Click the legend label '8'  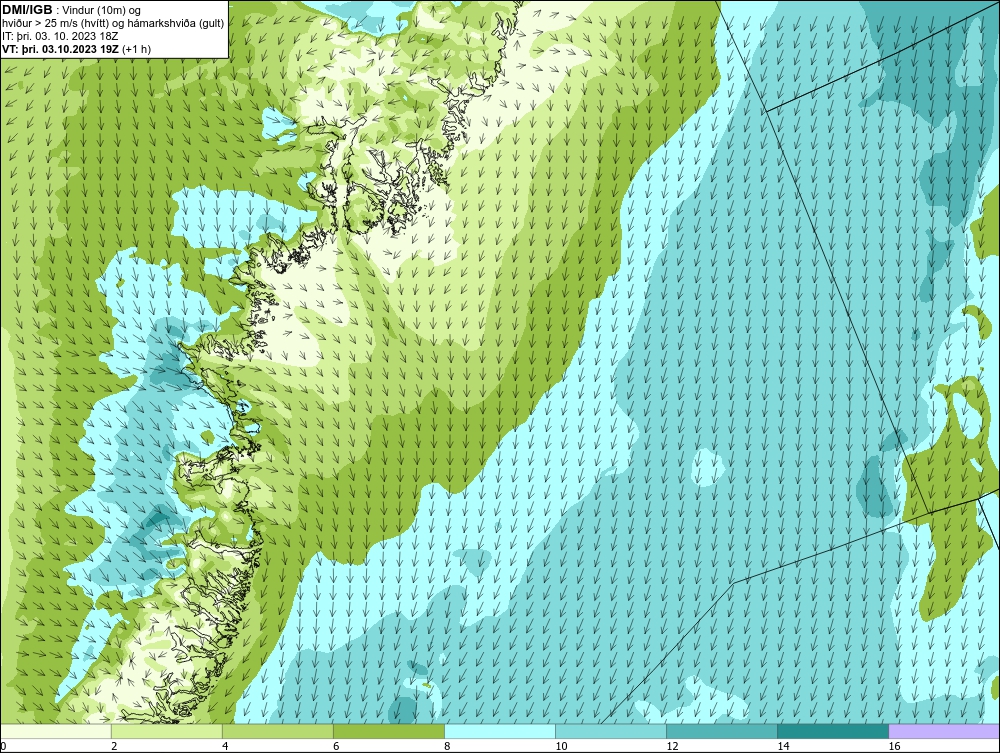(448, 746)
